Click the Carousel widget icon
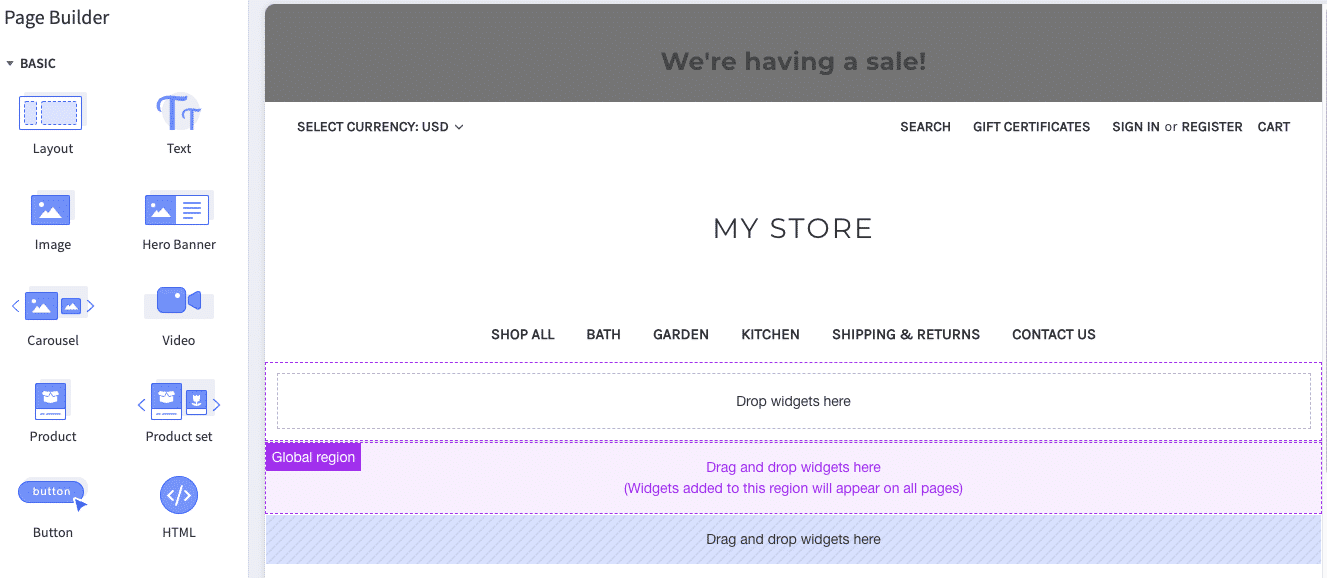 pyautogui.click(x=51, y=304)
